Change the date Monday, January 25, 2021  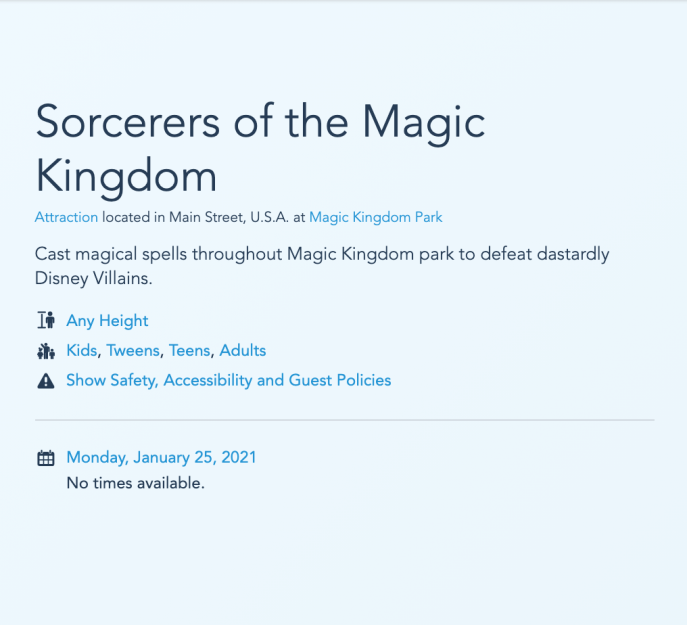(x=161, y=458)
